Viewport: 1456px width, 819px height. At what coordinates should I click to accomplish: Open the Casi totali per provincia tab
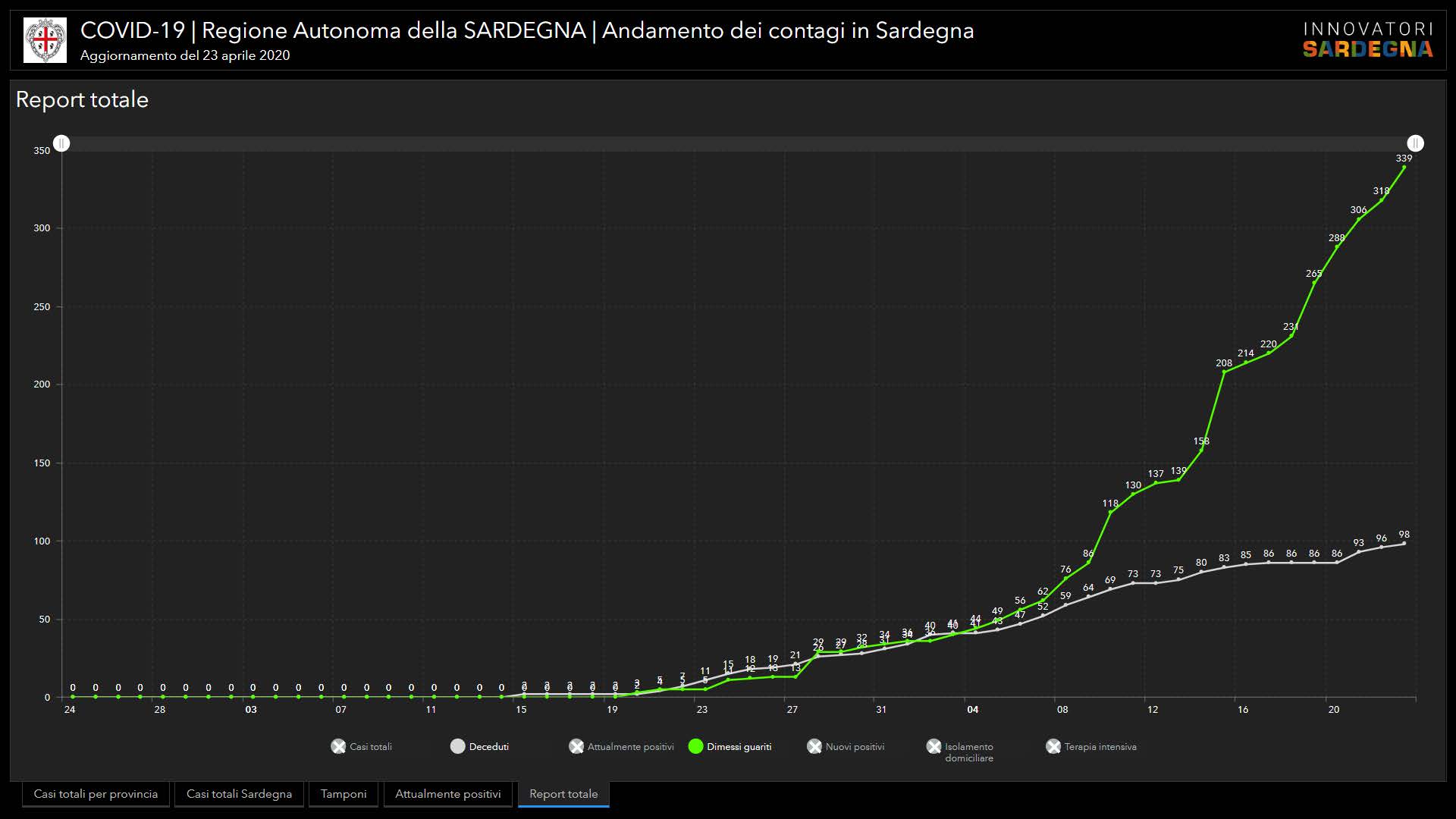[x=96, y=794]
